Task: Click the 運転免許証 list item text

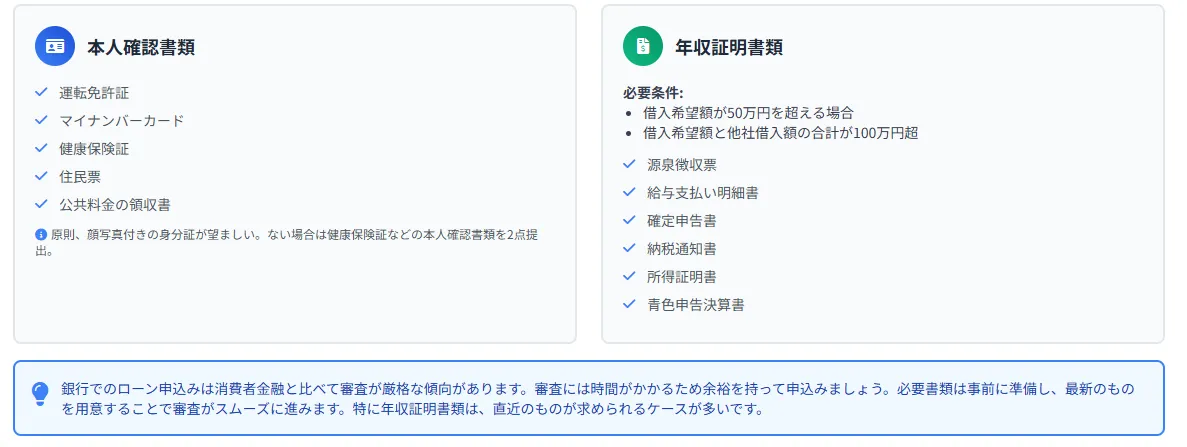Action: click(x=94, y=93)
